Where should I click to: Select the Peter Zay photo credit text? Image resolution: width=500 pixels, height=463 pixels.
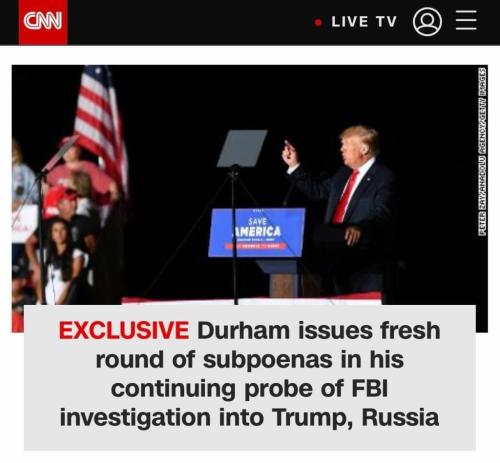[482, 151]
